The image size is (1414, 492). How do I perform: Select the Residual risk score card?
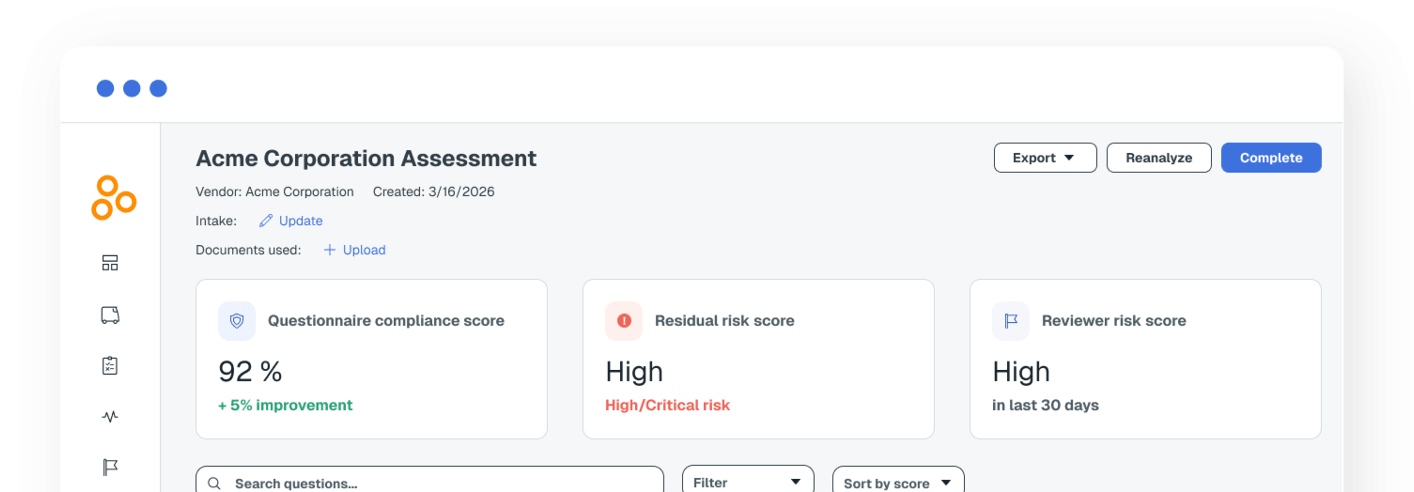pos(758,359)
